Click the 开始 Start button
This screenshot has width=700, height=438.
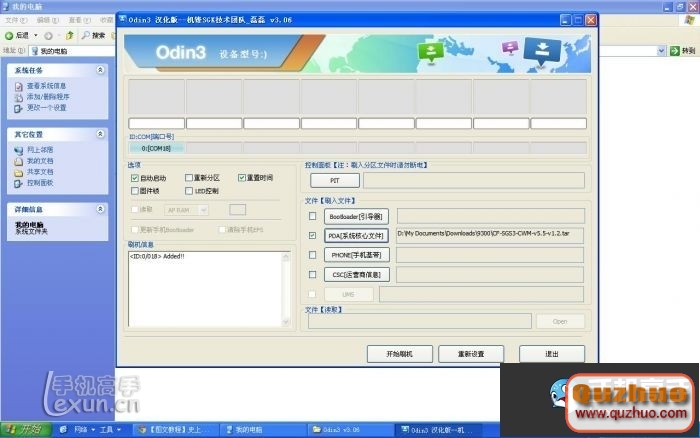coord(26,430)
